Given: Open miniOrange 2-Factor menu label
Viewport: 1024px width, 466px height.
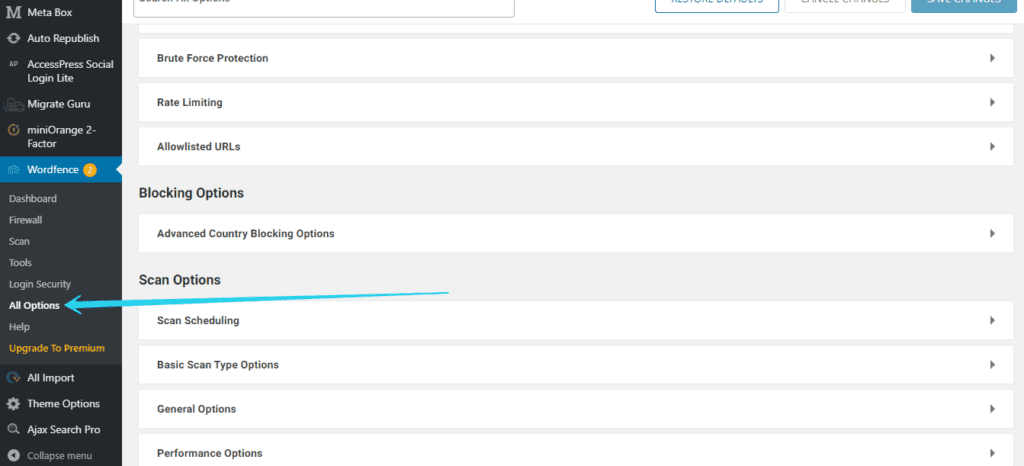Looking at the screenshot, I should 61,137.
